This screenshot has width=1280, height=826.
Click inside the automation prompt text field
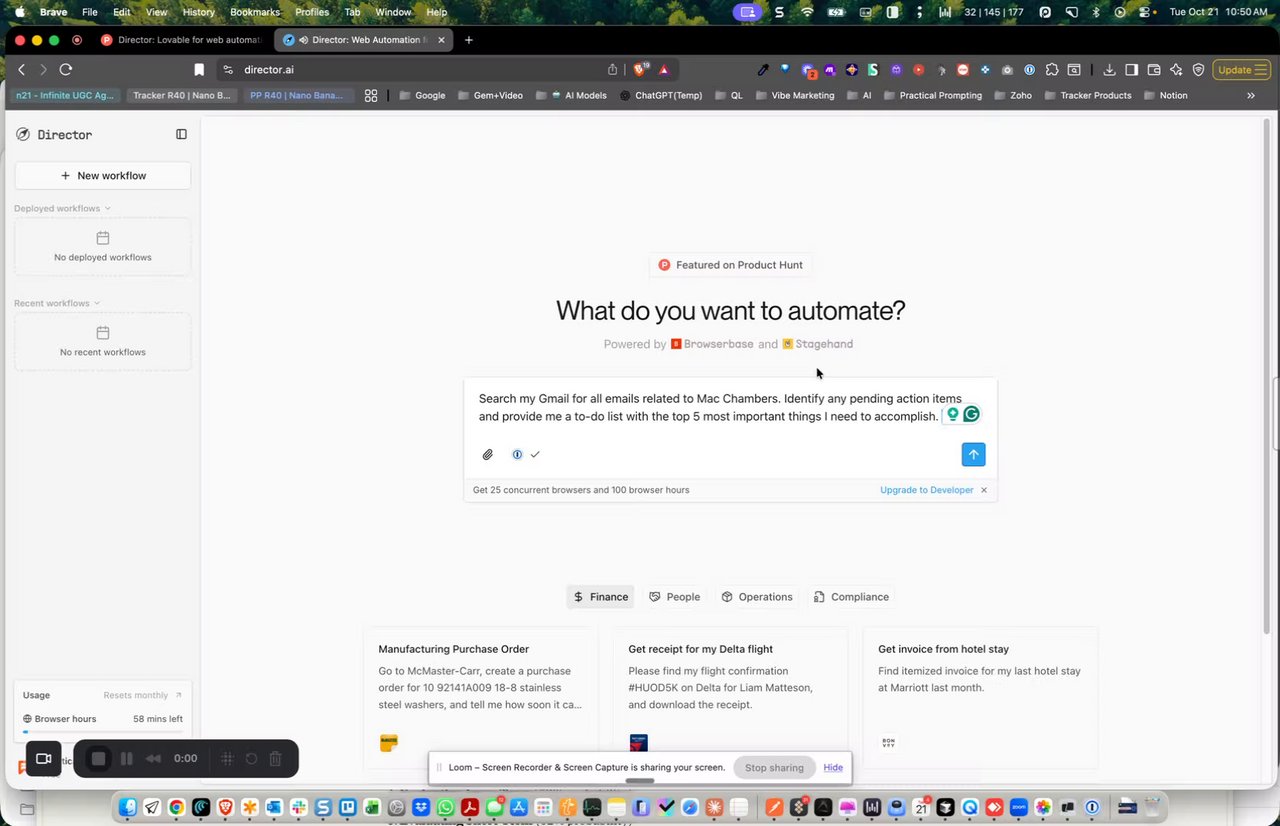pos(720,407)
